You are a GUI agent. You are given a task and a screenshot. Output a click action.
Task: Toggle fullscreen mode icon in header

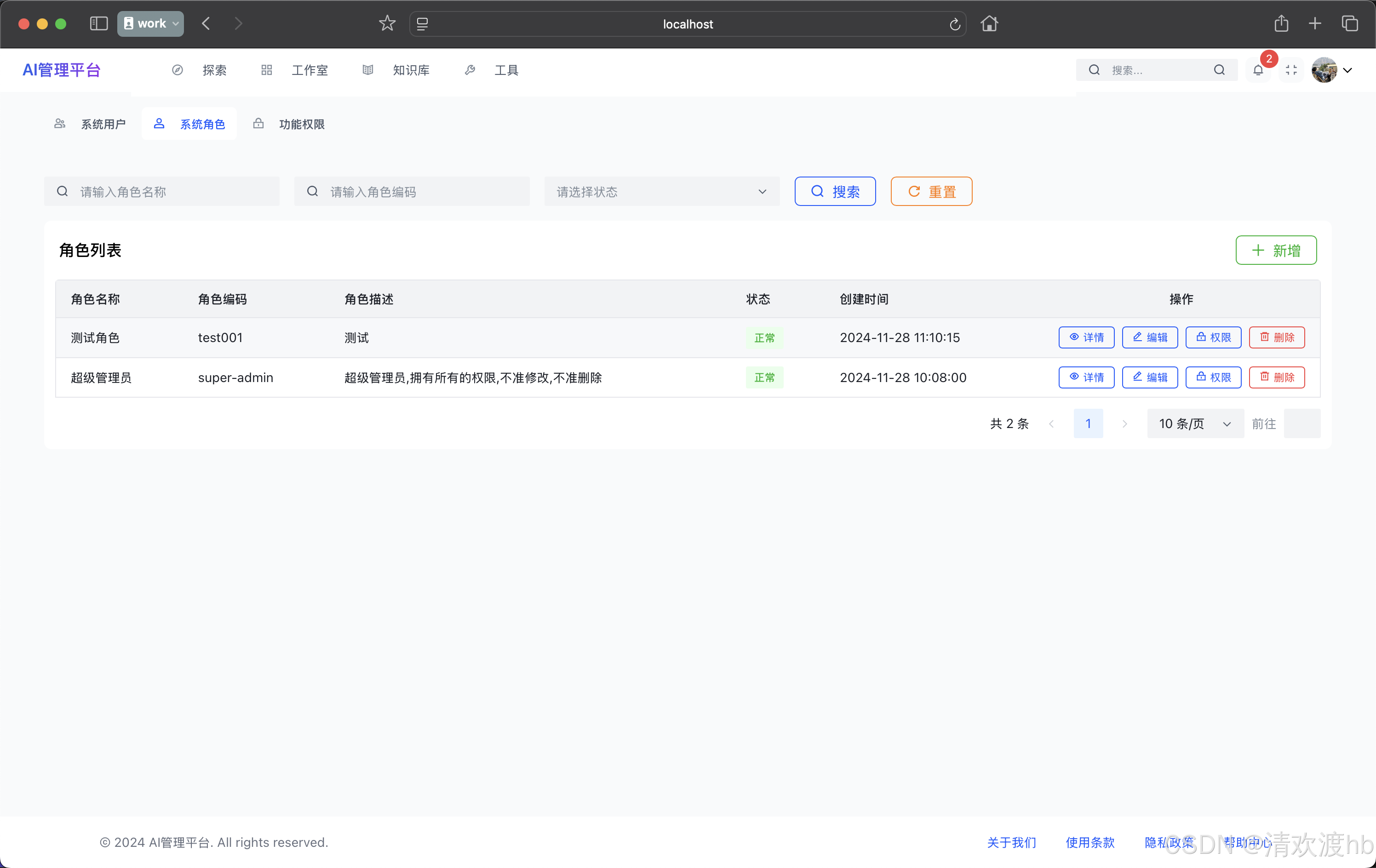[x=1291, y=70]
